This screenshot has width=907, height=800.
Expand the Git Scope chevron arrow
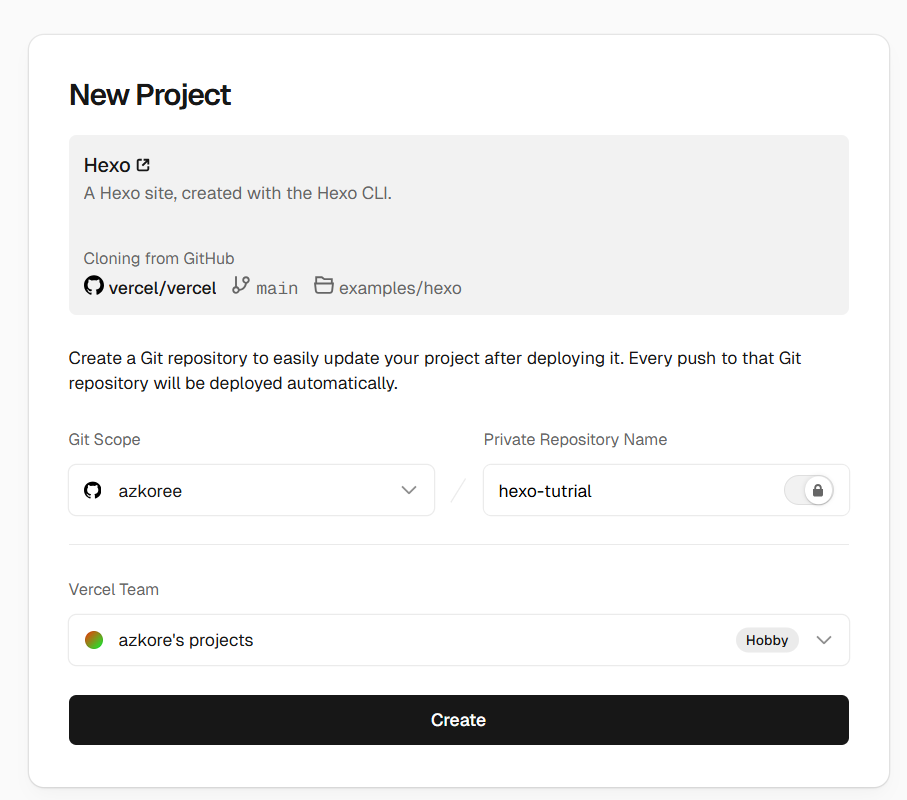pyautogui.click(x=408, y=490)
